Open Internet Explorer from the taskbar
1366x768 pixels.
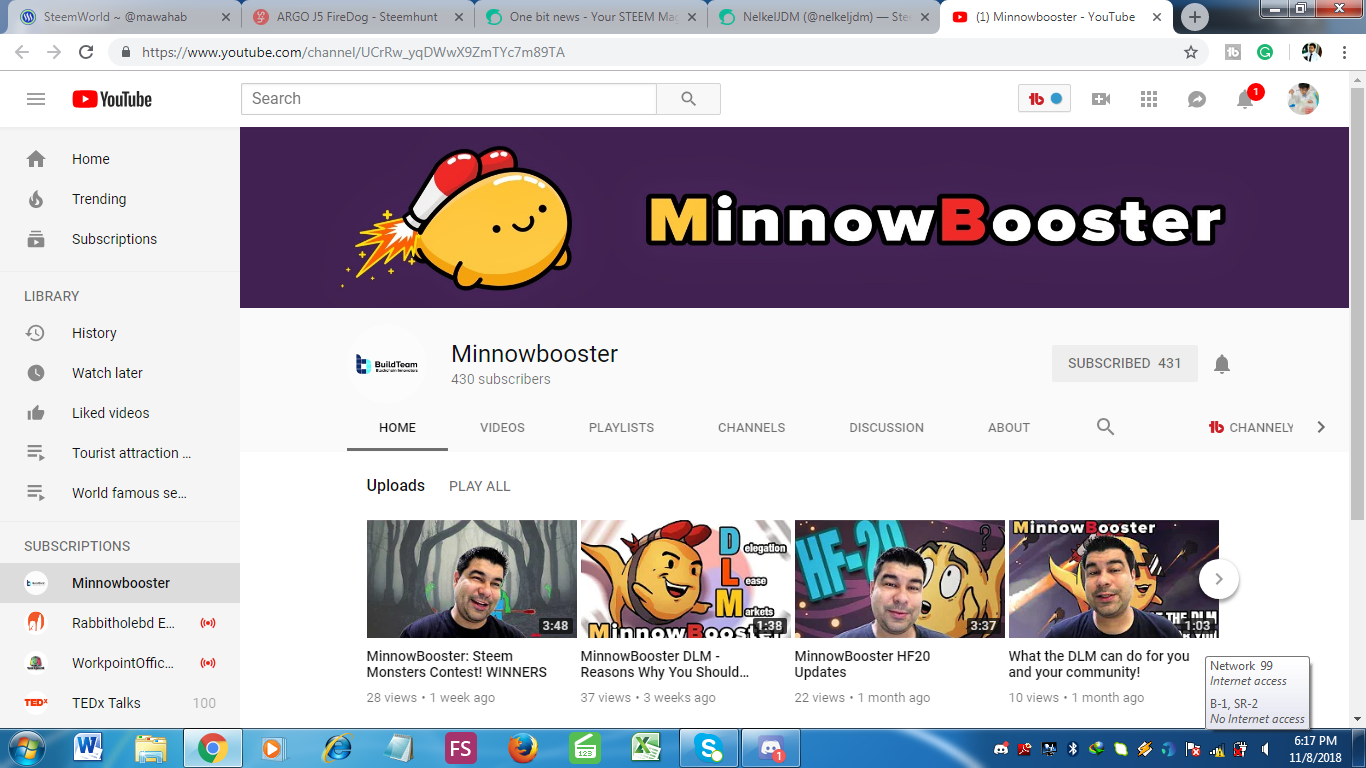point(338,747)
